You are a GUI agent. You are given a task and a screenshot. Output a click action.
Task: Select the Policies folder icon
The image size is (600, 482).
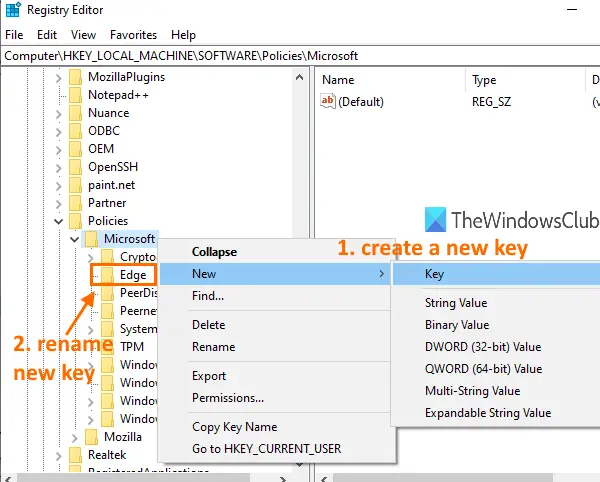click(x=75, y=221)
